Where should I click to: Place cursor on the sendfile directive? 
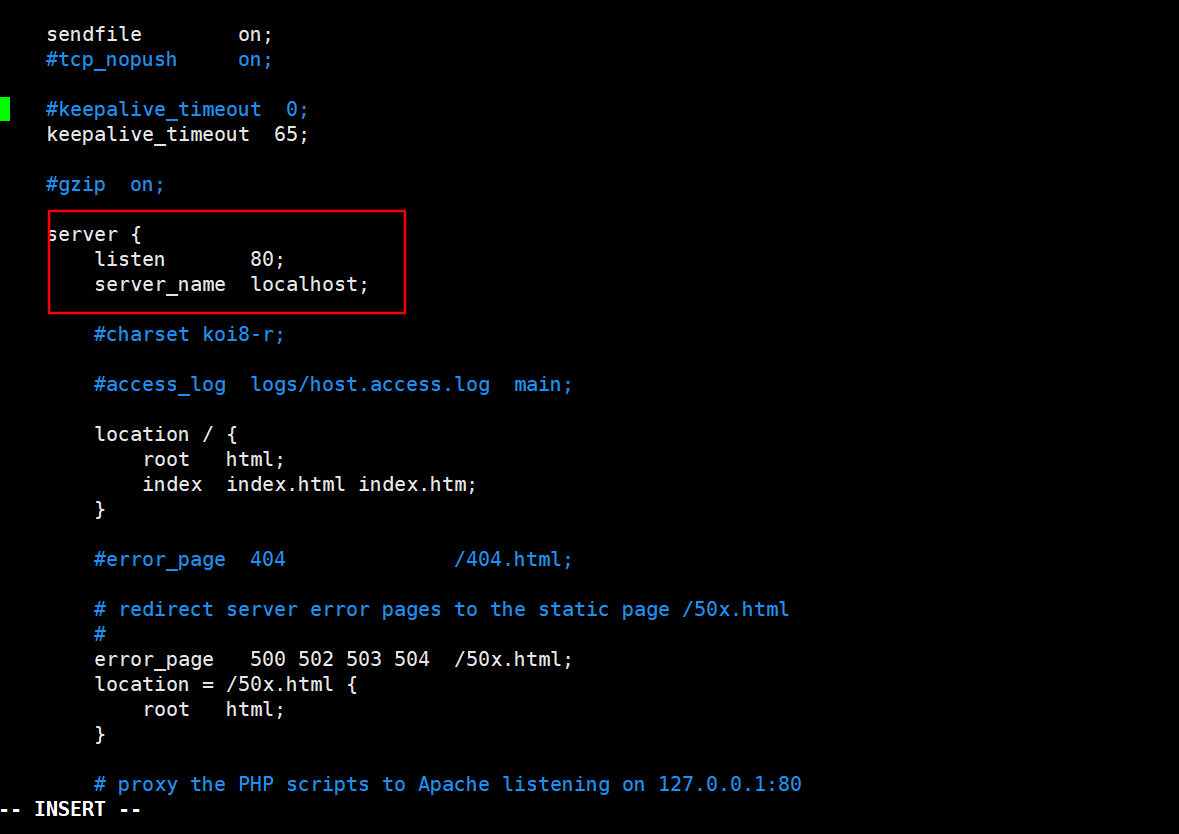pos(94,34)
